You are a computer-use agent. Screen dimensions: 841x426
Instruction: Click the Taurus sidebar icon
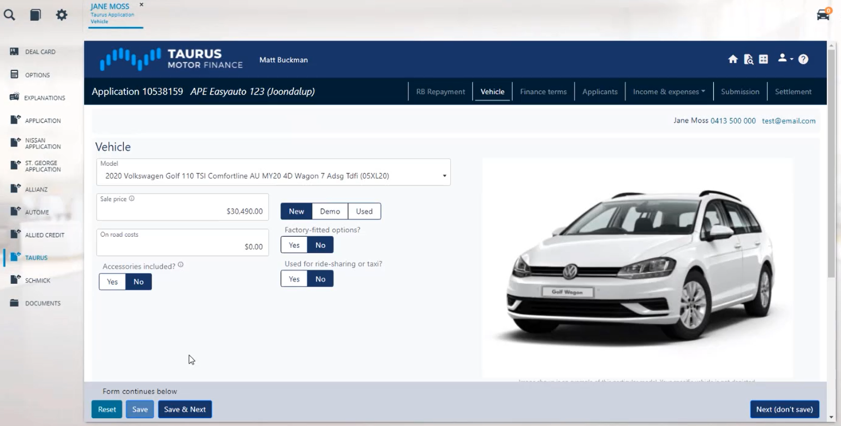click(15, 257)
